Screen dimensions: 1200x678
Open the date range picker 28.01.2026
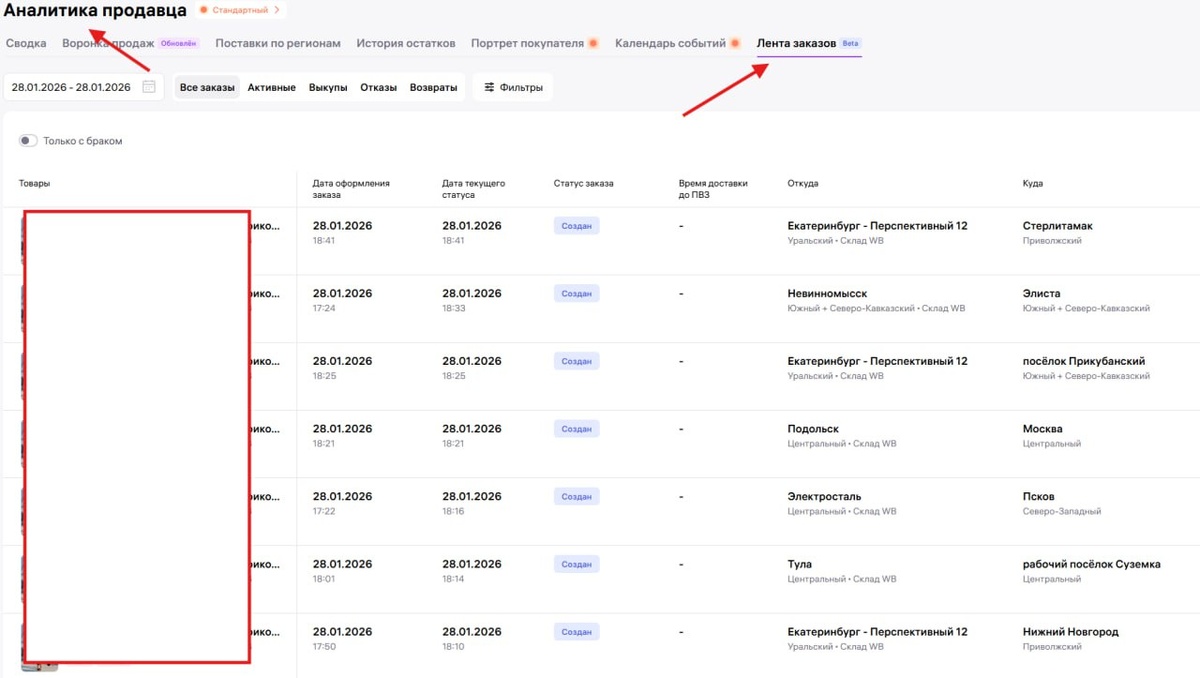pyautogui.click(x=71, y=88)
